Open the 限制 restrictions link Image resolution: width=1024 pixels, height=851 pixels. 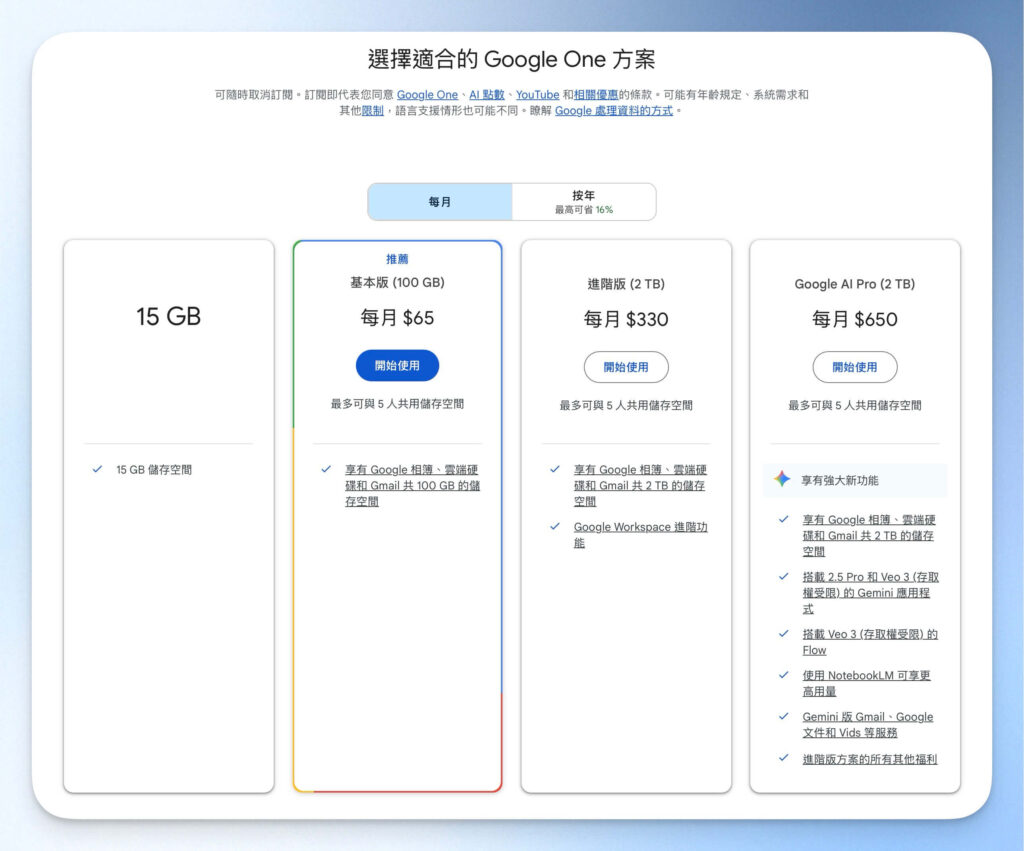(372, 111)
